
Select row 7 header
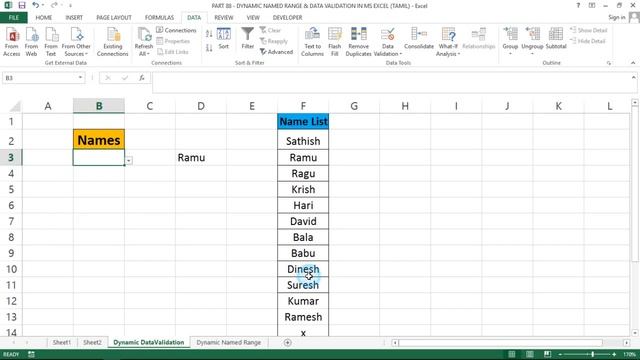pyautogui.click(x=11, y=221)
